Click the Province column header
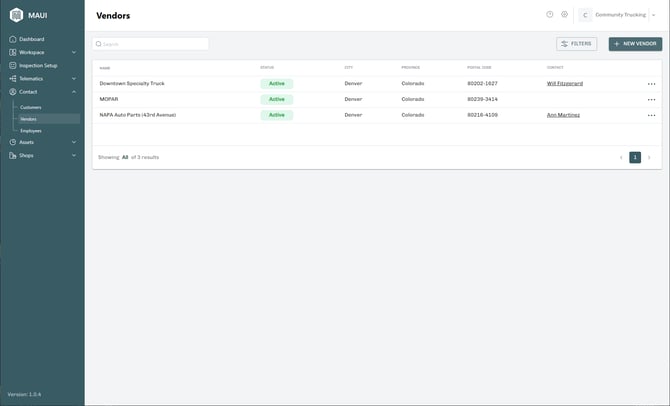 (x=411, y=68)
